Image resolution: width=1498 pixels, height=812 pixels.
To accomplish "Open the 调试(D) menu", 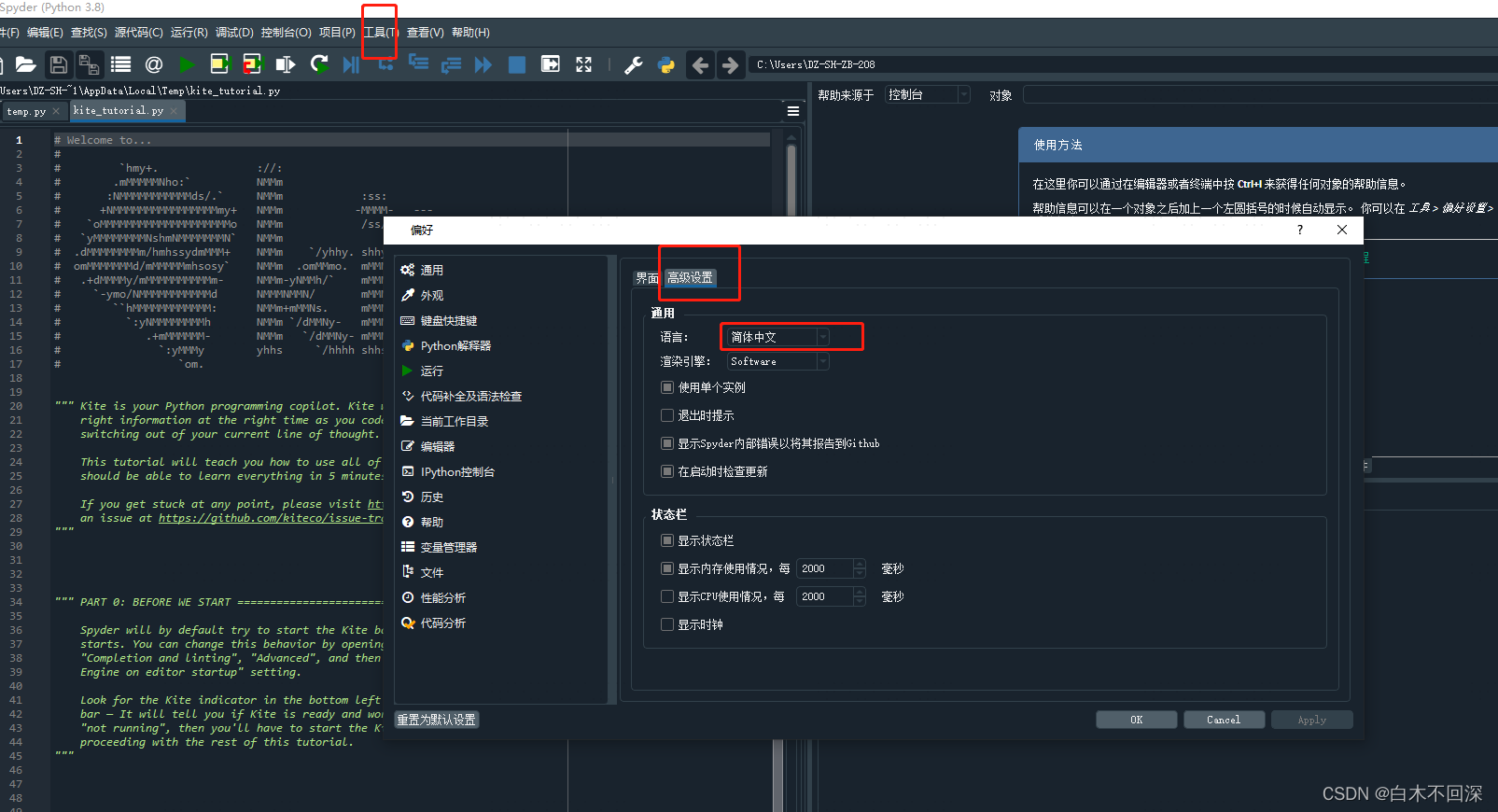I will (x=234, y=32).
